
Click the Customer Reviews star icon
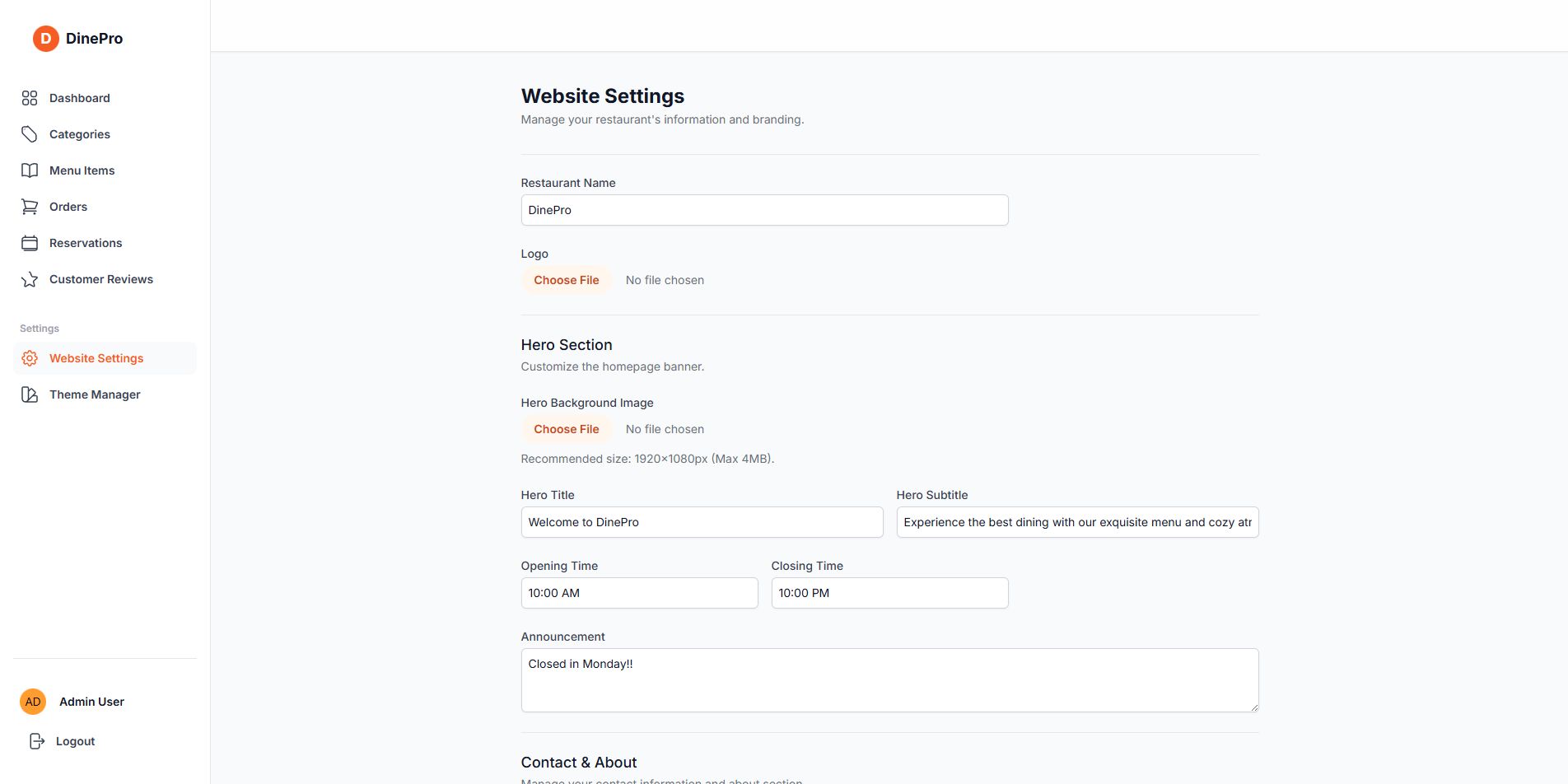[x=30, y=279]
